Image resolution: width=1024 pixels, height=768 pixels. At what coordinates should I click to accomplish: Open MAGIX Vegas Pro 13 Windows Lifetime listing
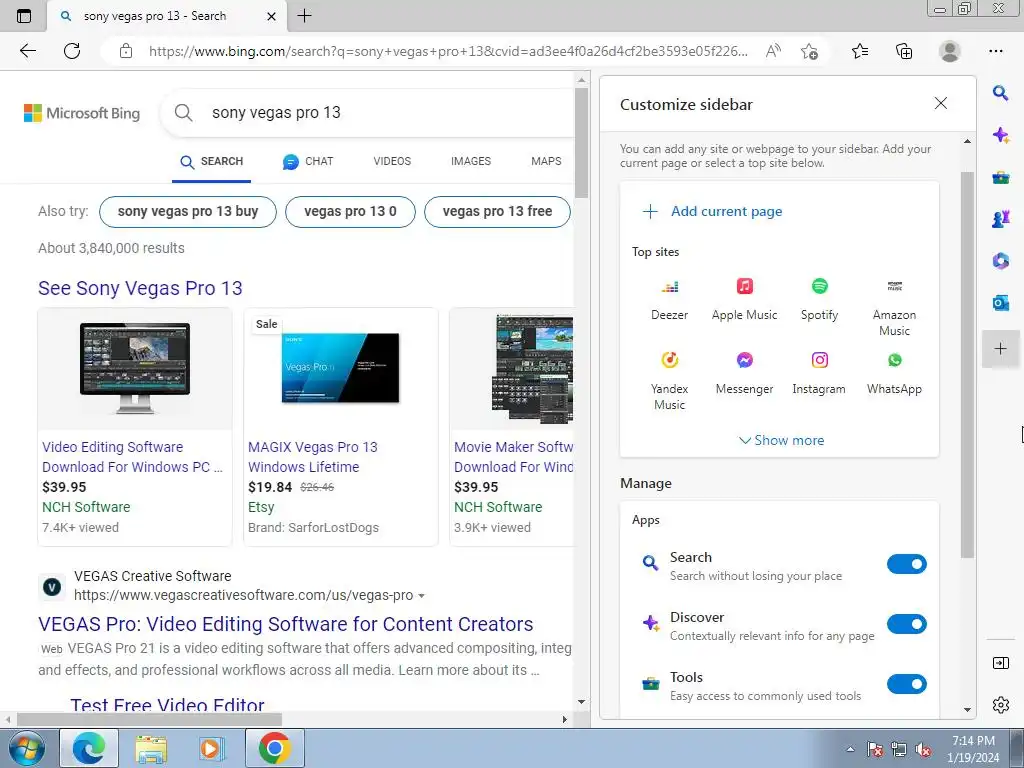pos(313,457)
